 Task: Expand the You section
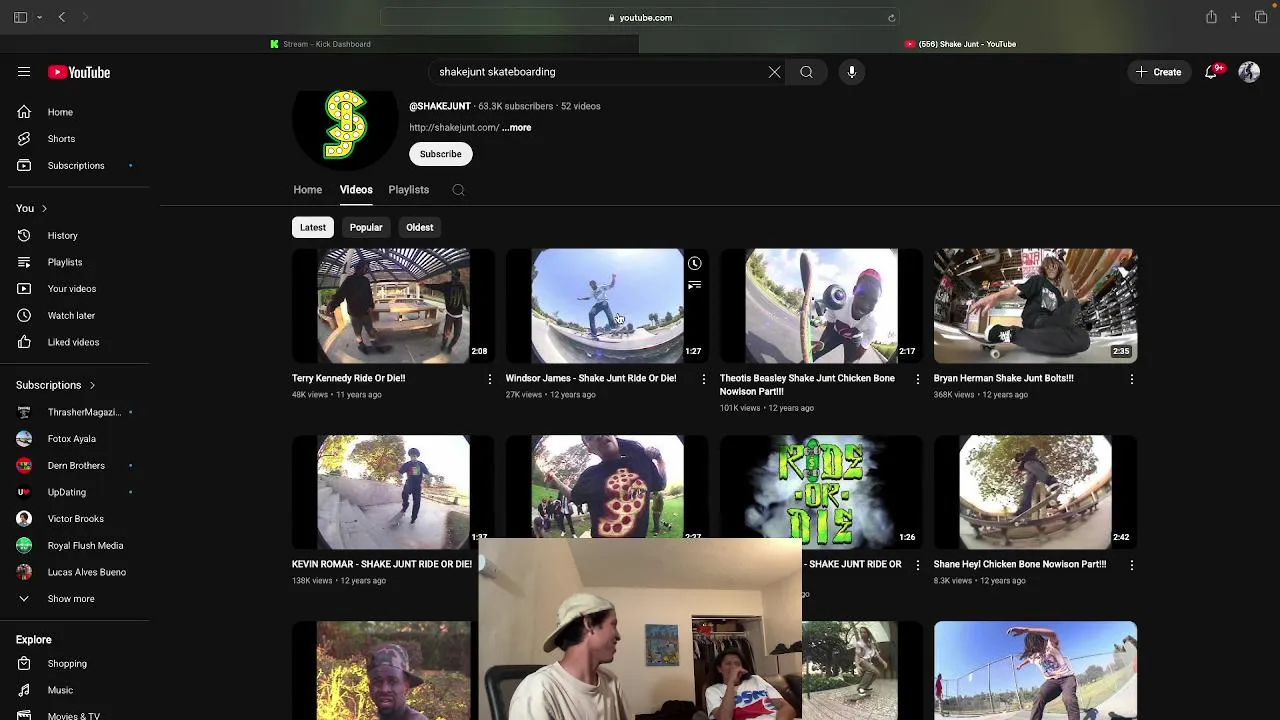point(32,208)
